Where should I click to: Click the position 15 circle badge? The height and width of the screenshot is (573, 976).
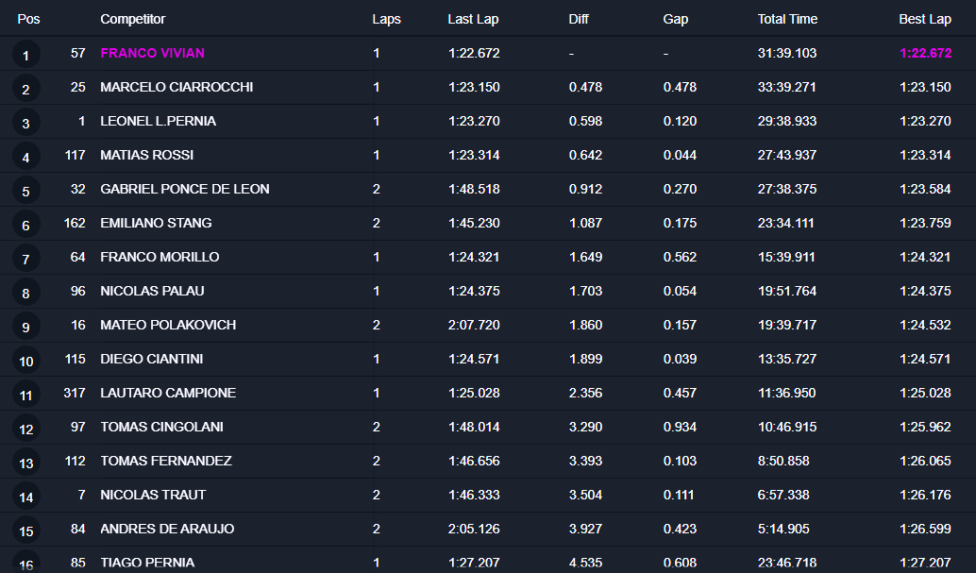(x=26, y=531)
